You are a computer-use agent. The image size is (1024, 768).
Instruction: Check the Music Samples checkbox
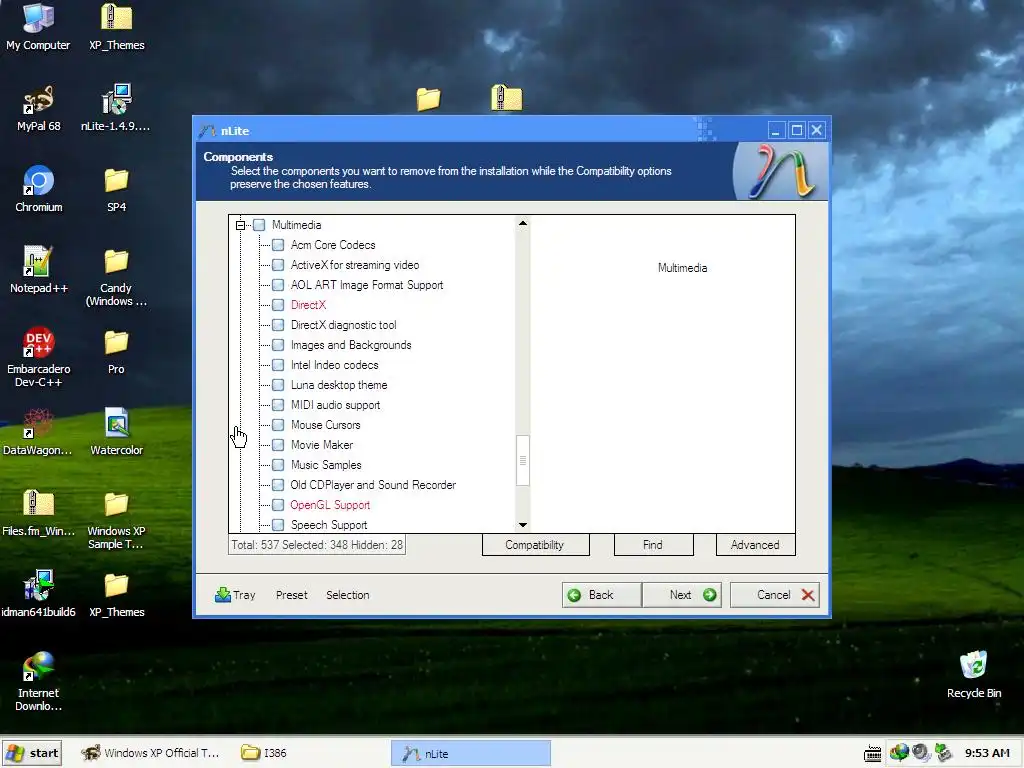point(278,465)
